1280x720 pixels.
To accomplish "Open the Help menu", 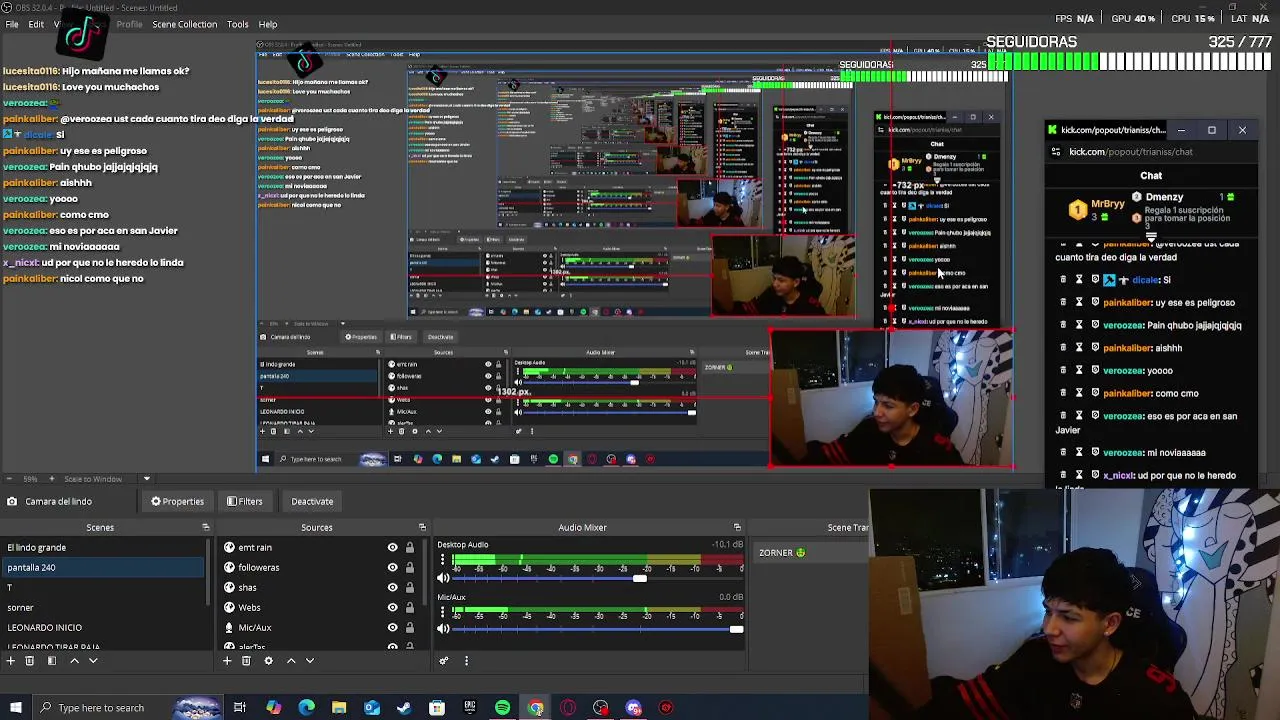I will pyautogui.click(x=268, y=25).
